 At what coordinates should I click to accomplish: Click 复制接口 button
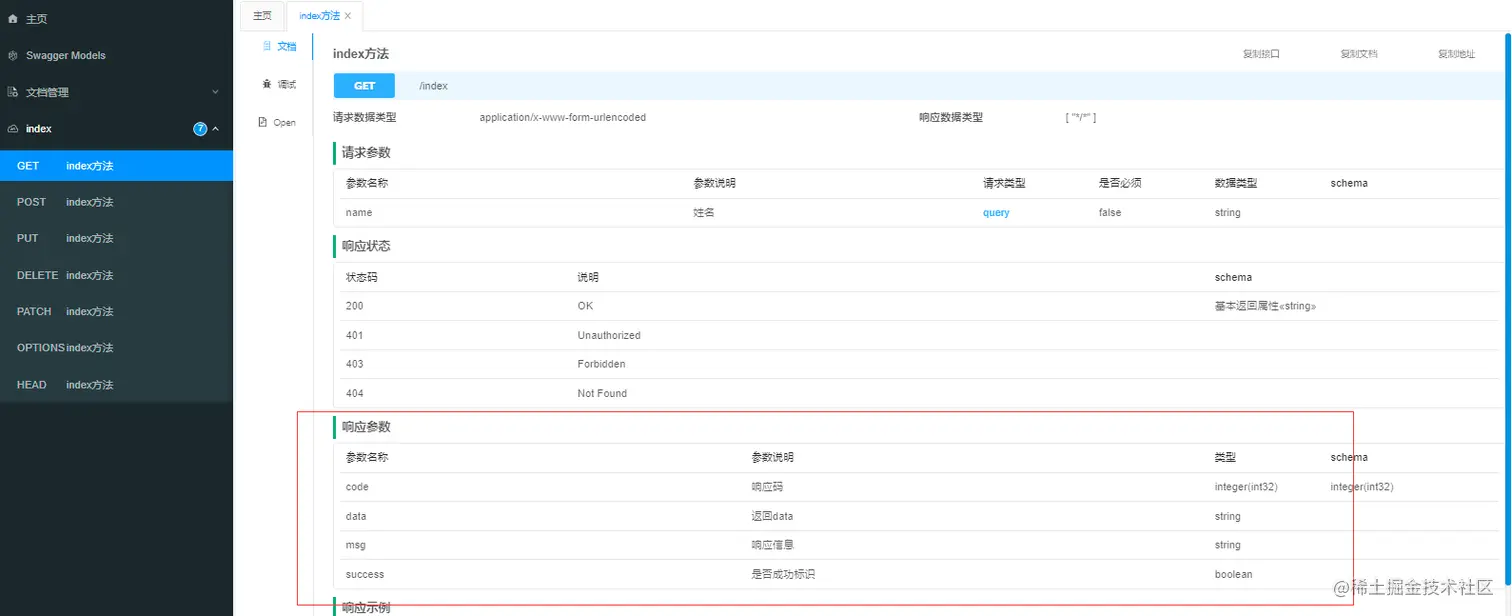pos(1261,54)
